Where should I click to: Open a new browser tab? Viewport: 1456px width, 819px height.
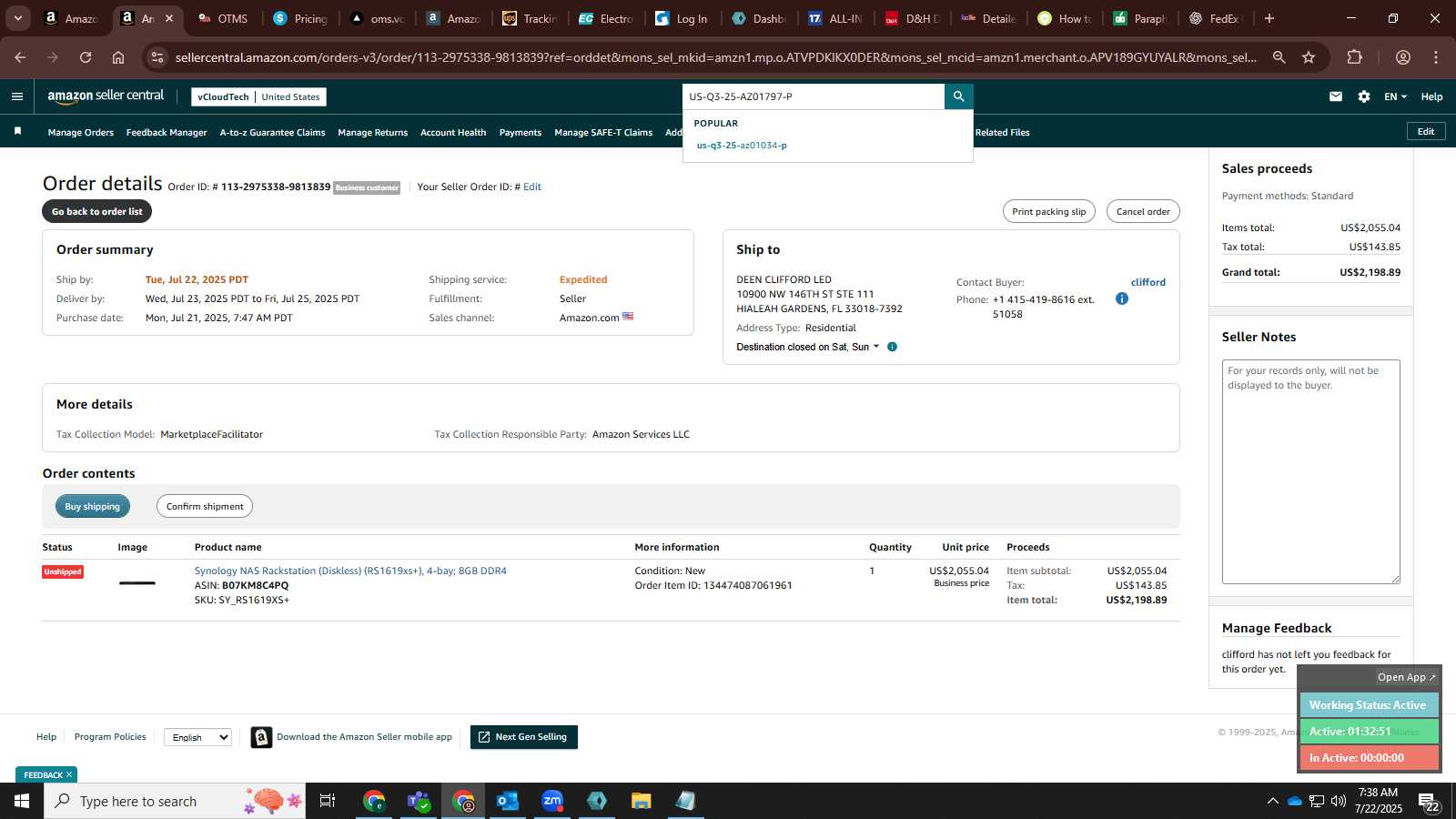(x=1269, y=18)
